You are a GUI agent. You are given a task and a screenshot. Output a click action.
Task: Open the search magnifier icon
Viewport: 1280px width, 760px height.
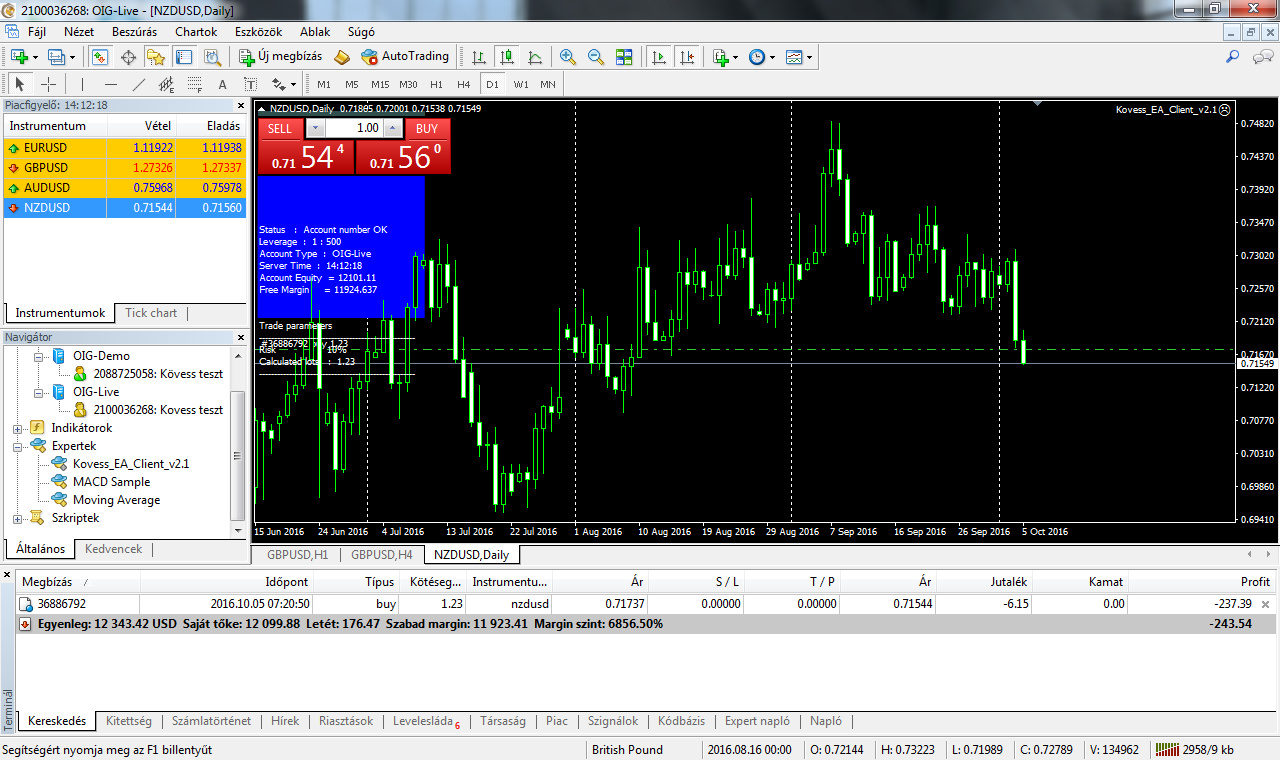tap(1233, 57)
